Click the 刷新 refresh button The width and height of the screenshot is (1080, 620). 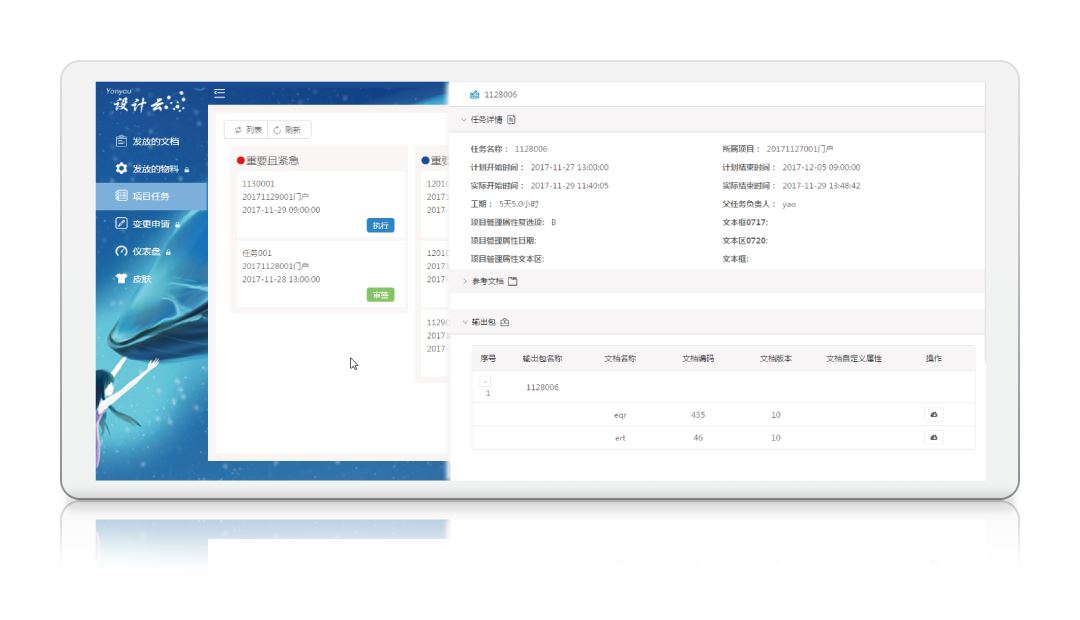pos(287,130)
